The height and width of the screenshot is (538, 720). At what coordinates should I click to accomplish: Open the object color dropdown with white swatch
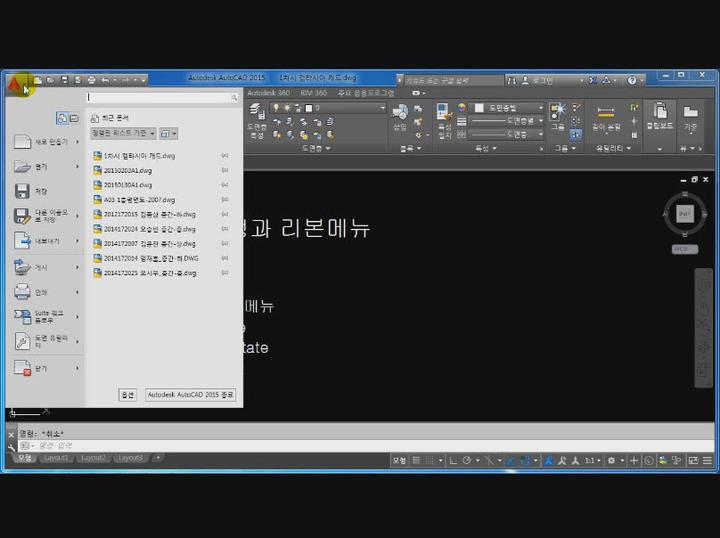(508, 108)
